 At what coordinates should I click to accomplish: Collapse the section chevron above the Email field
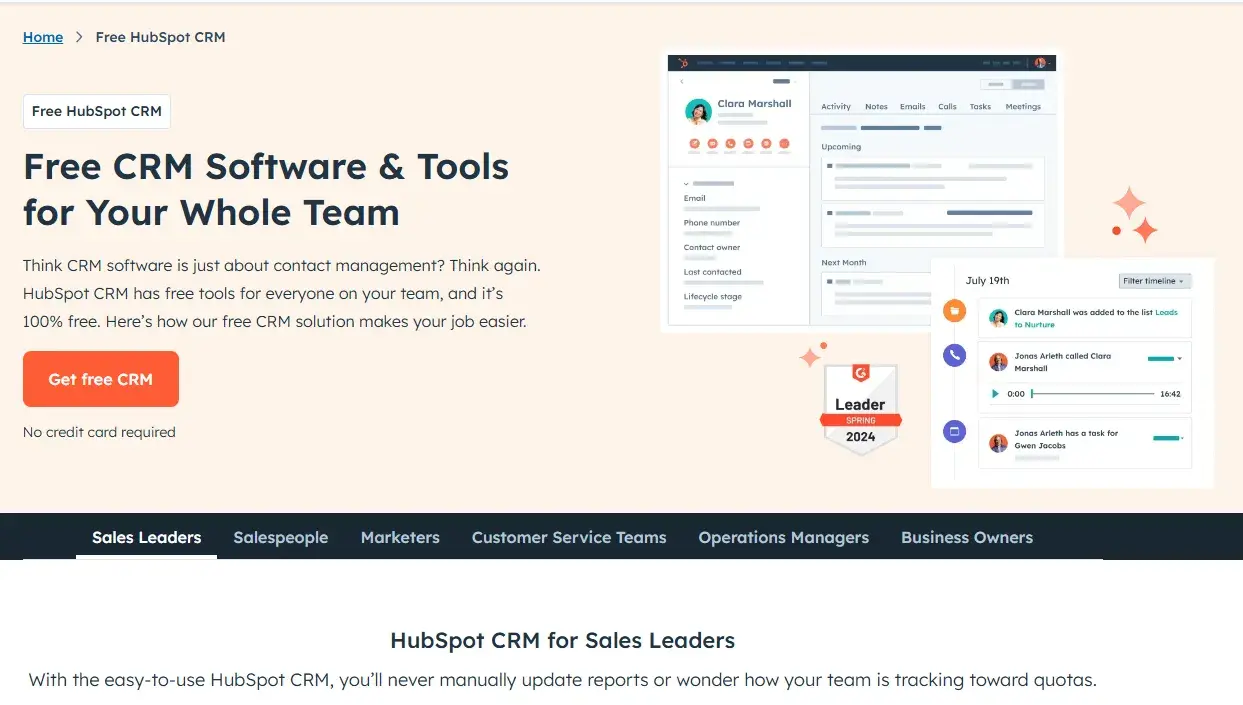(x=686, y=184)
